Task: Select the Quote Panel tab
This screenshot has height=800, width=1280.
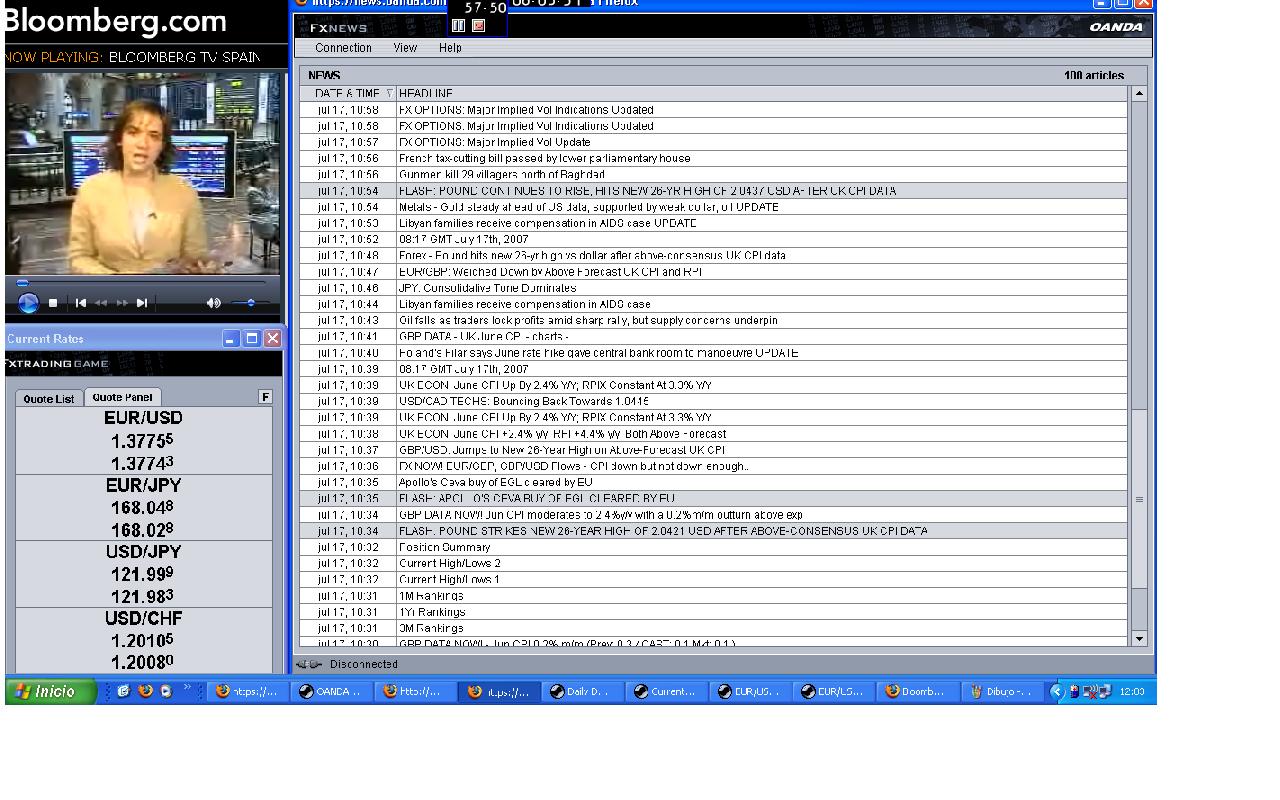Action: 123,397
